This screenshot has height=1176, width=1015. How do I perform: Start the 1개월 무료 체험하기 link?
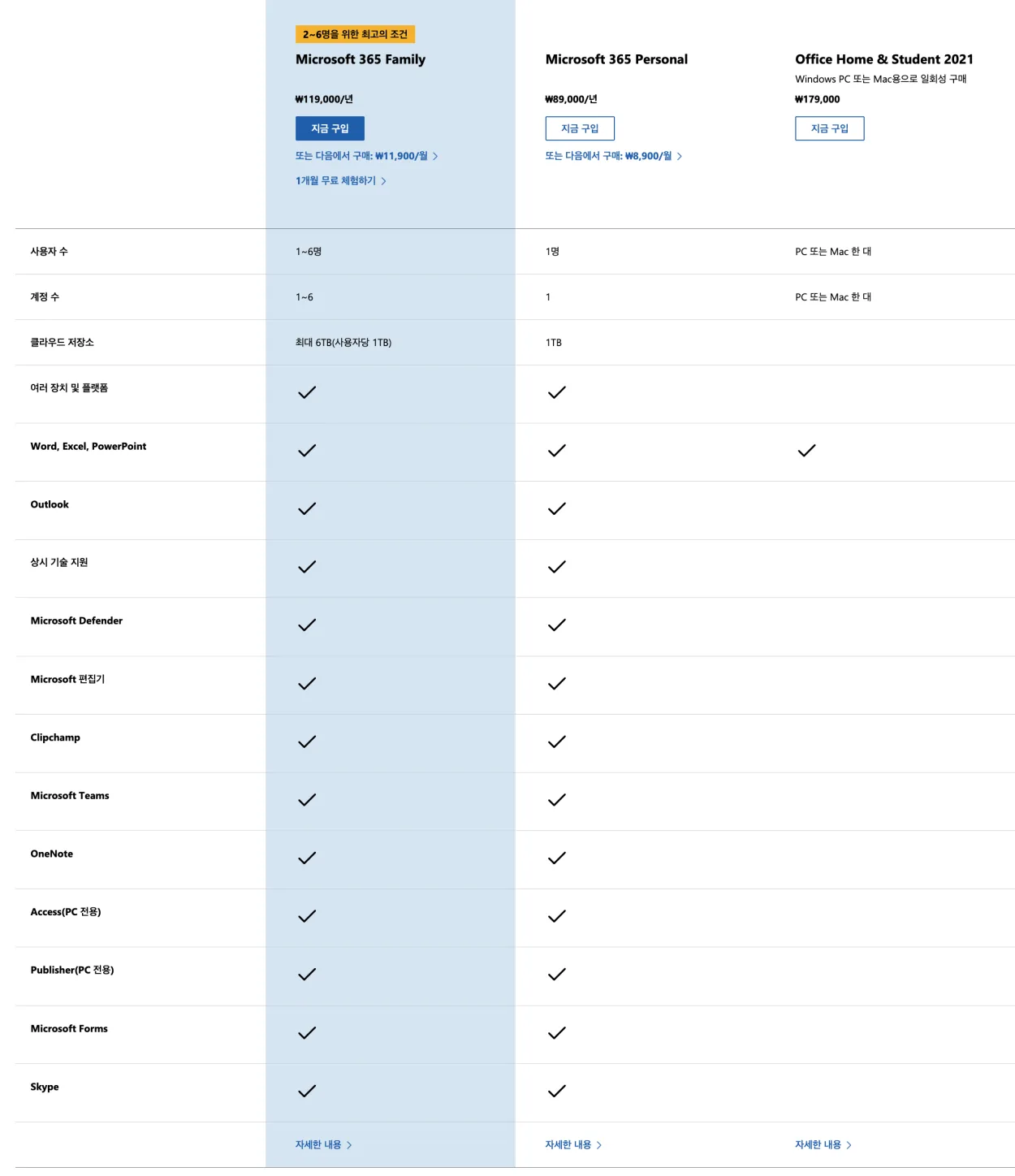[341, 181]
